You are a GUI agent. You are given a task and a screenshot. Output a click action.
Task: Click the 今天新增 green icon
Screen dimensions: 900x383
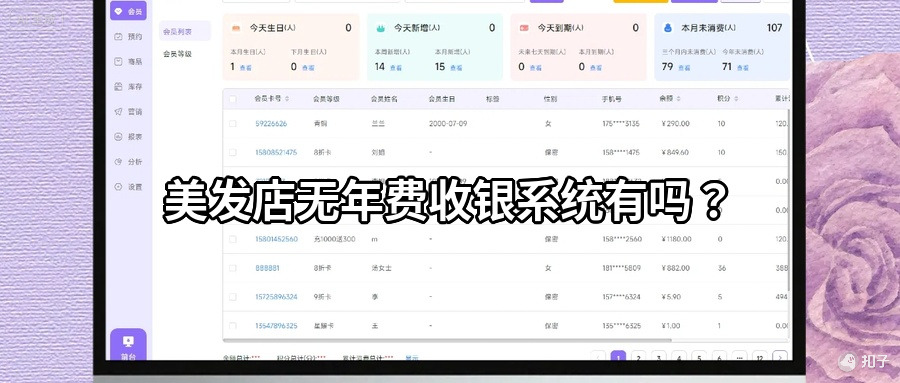(380, 28)
